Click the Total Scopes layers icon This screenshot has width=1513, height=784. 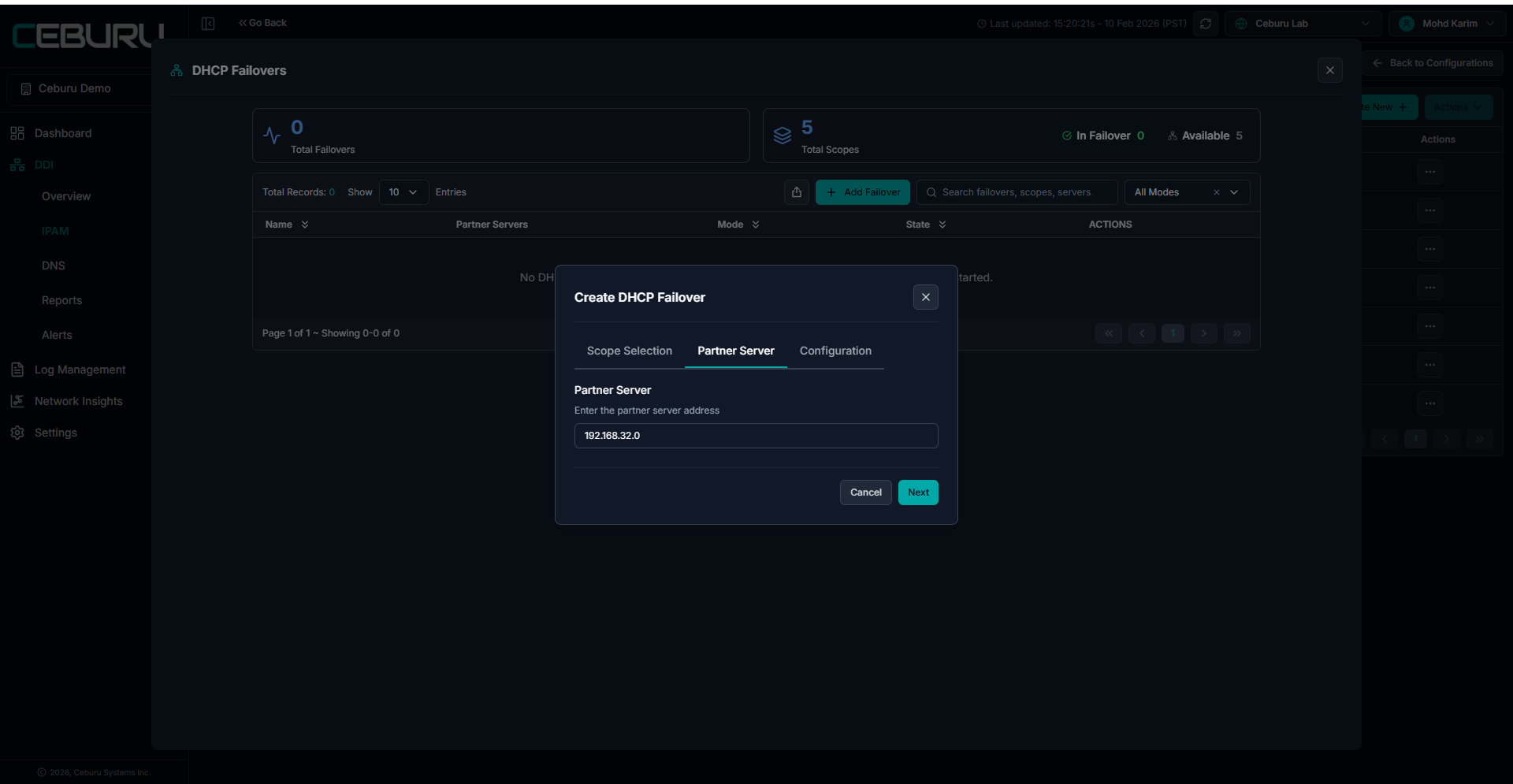(x=783, y=136)
